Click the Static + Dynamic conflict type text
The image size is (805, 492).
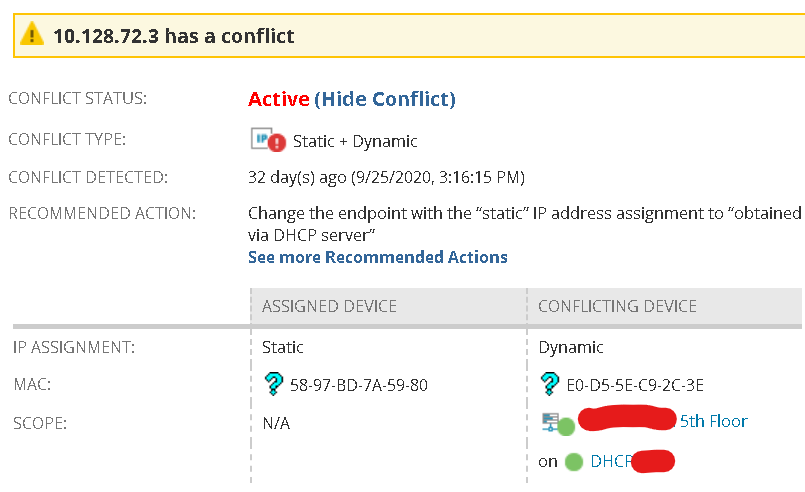pos(355,141)
